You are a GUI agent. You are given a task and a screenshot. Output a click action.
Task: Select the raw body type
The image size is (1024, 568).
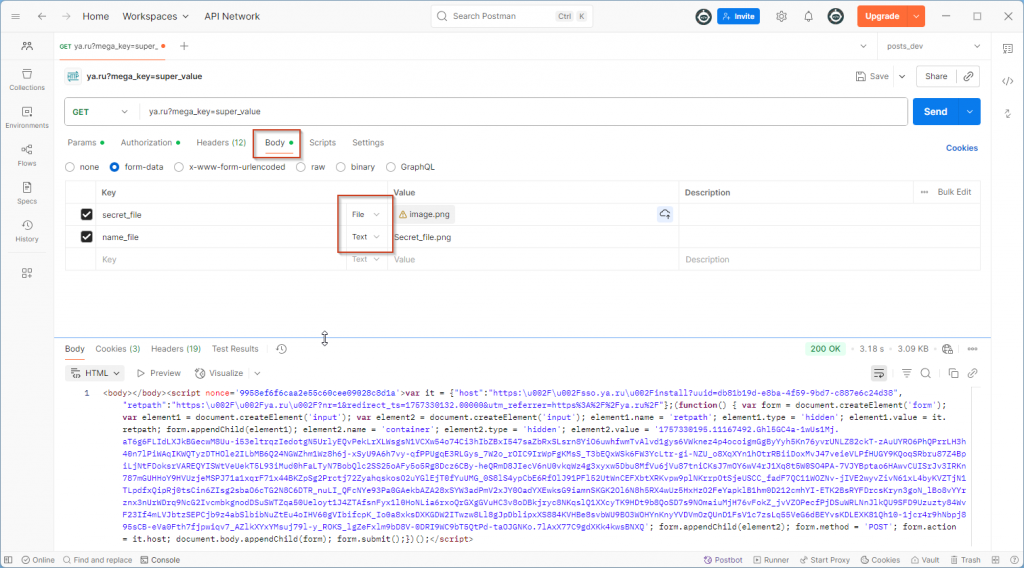click(301, 167)
